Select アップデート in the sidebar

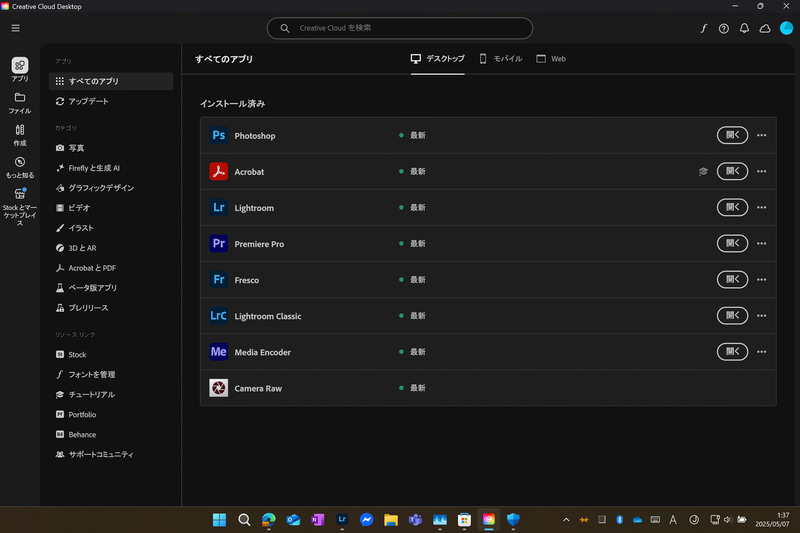pyautogui.click(x=111, y=101)
